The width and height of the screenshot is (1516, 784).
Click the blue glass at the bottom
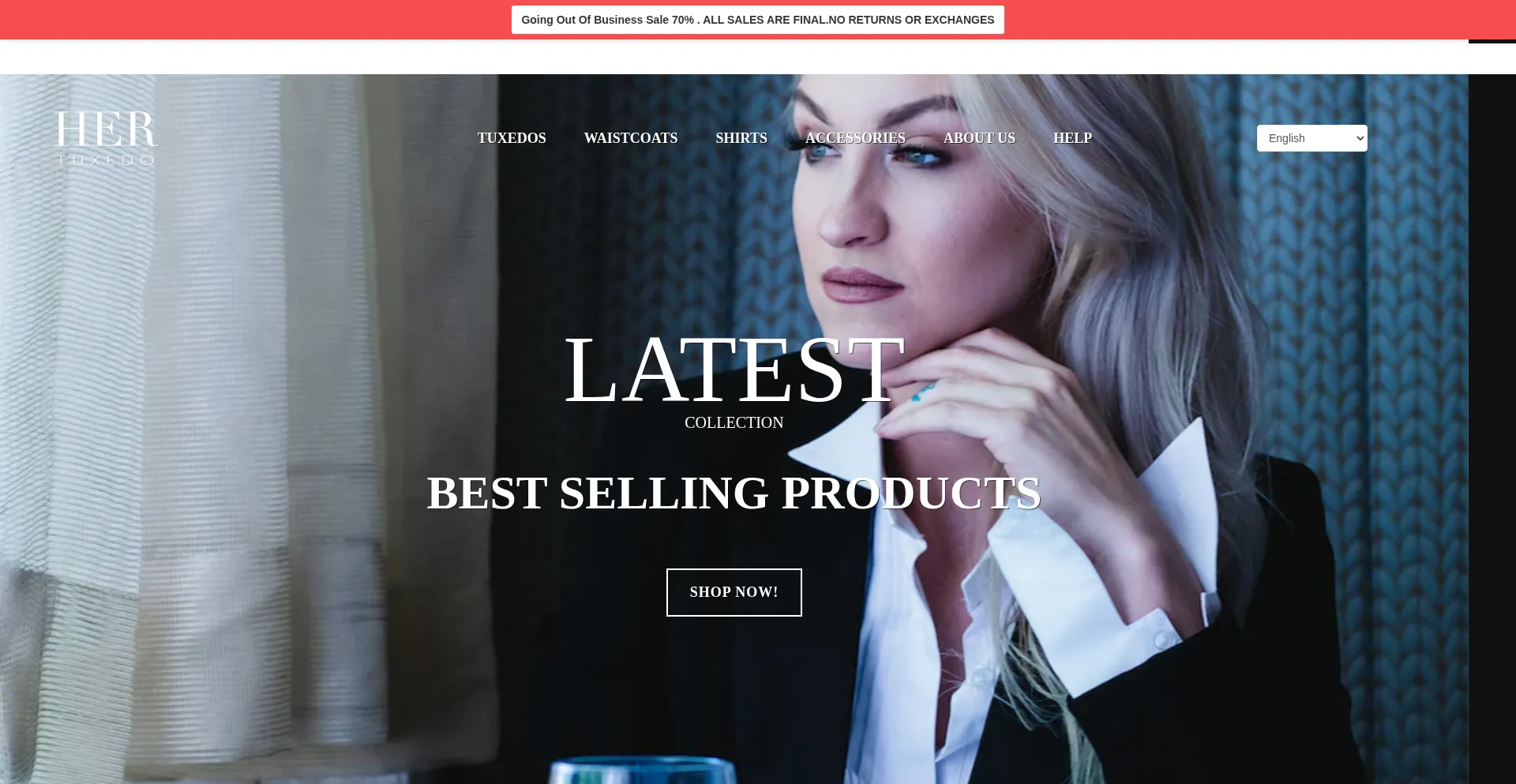(644, 771)
